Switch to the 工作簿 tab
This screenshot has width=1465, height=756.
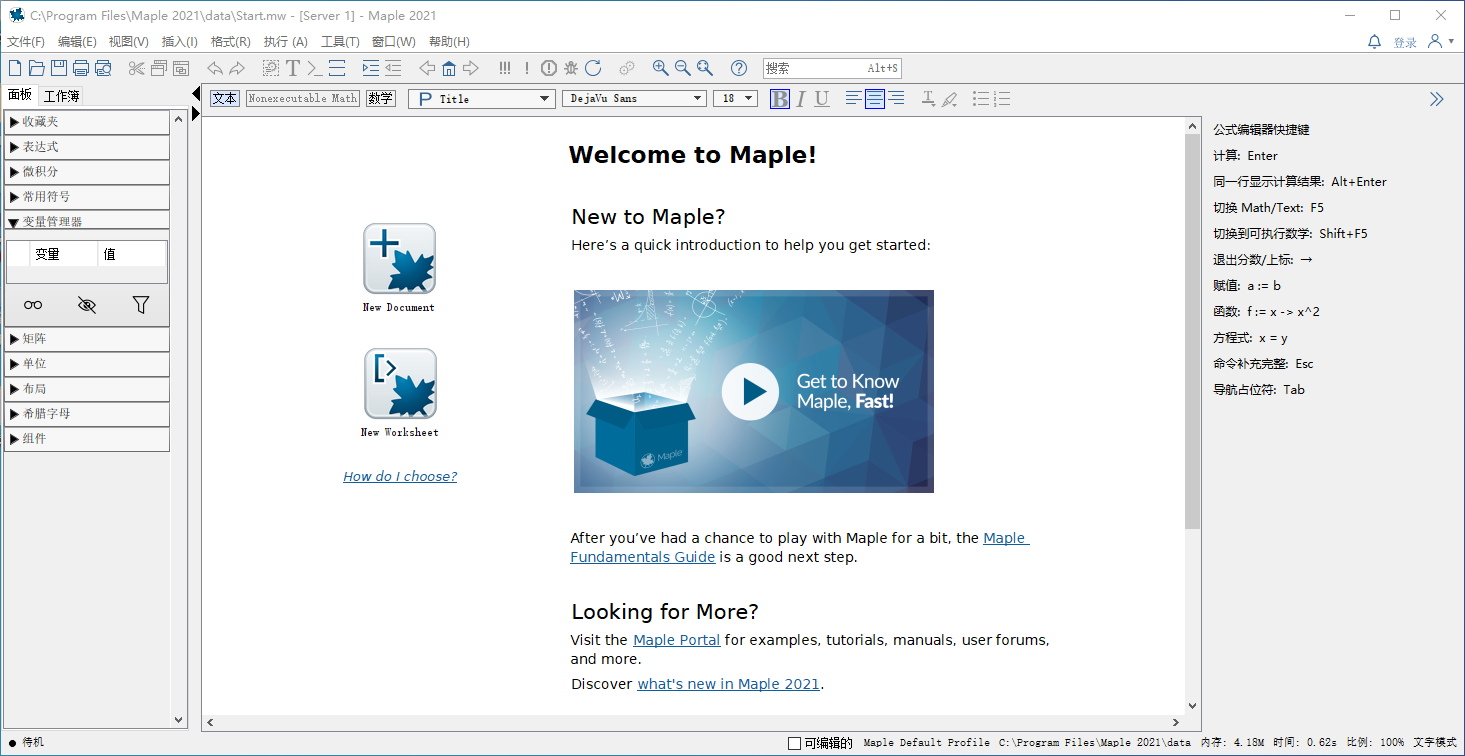(x=61, y=96)
